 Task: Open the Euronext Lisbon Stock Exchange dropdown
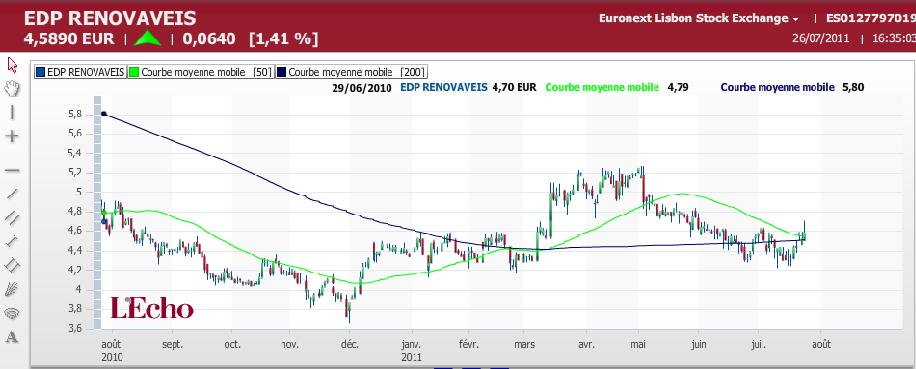coord(699,18)
